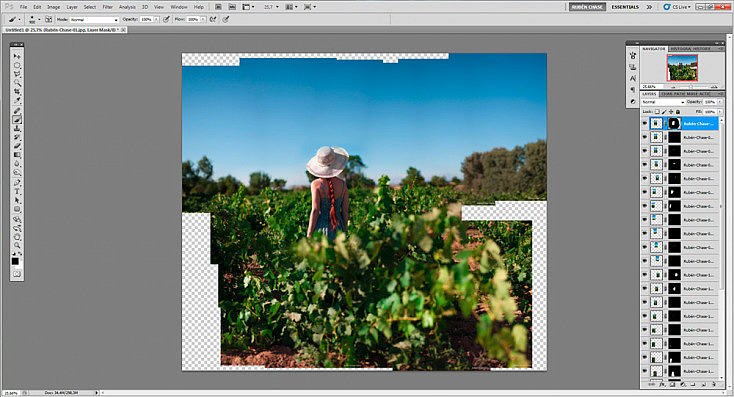Screen dimensions: 734x397
Task: Open CS Live services
Action: 677,7
